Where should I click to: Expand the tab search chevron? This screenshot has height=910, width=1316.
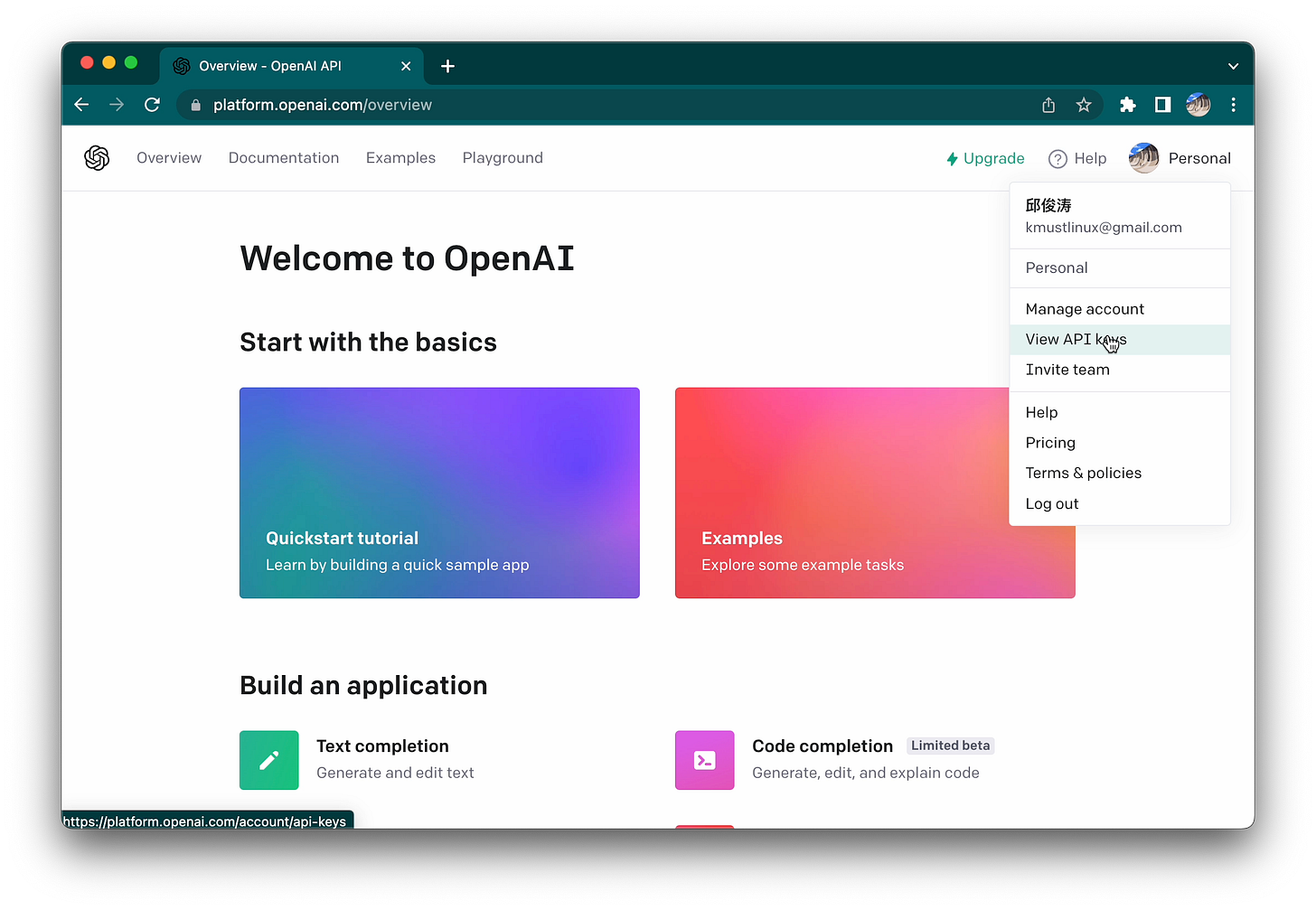[x=1233, y=66]
